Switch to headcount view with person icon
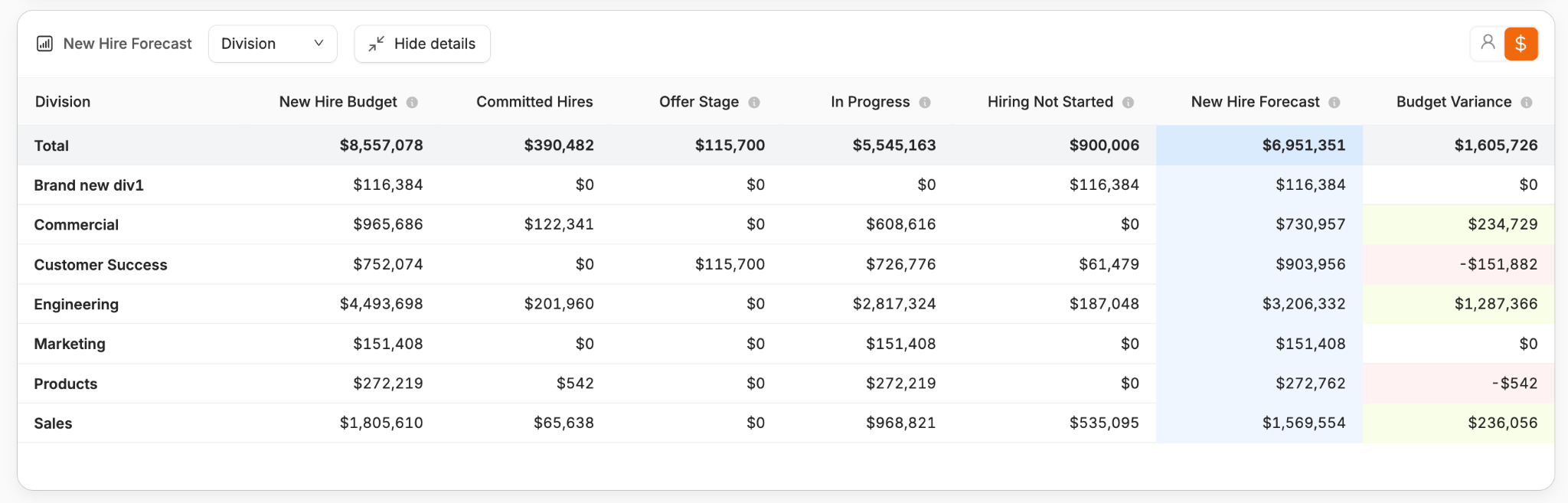The width and height of the screenshot is (1568, 503). tap(1488, 43)
